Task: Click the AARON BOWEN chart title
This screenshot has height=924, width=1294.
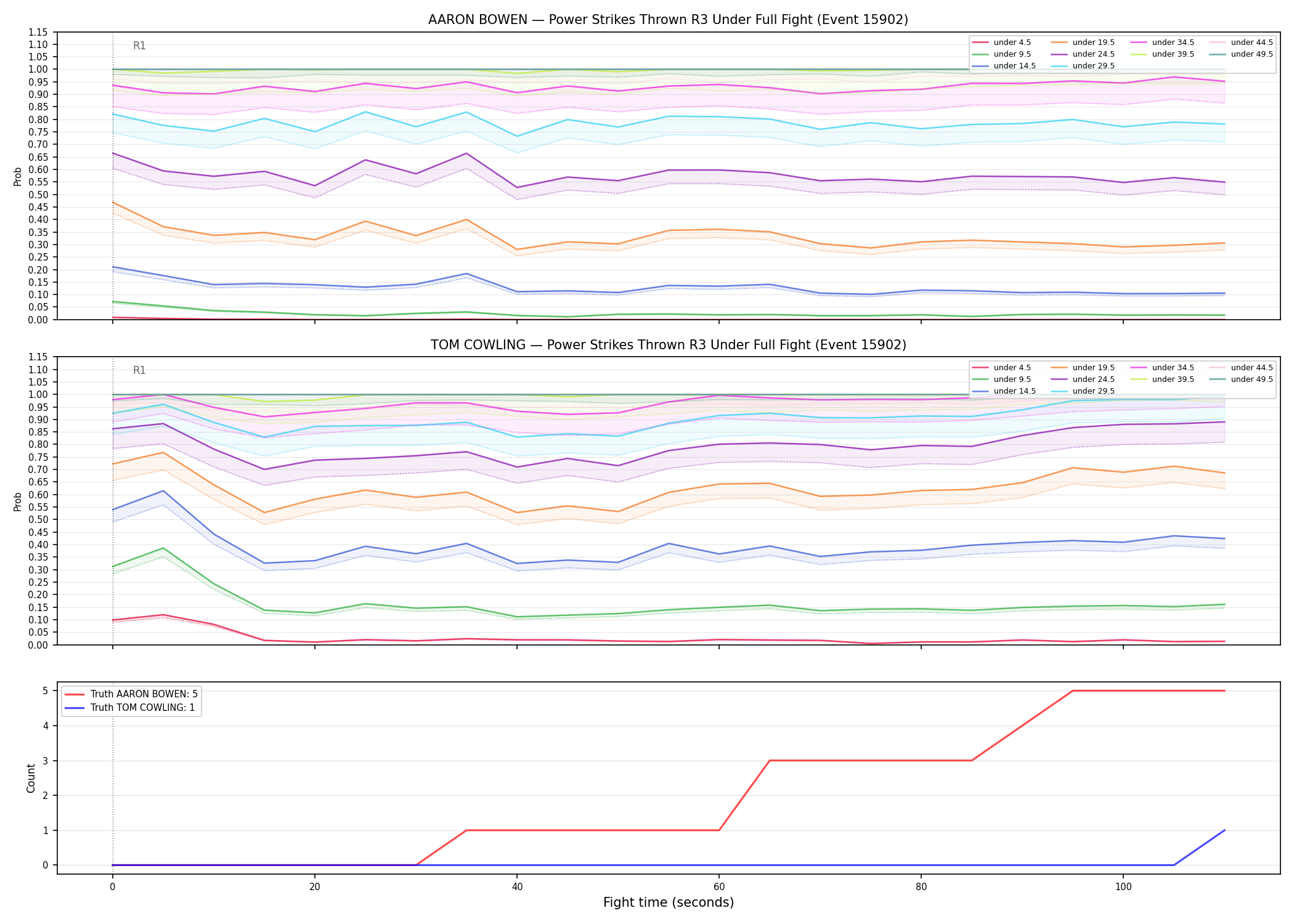Action: click(668, 20)
